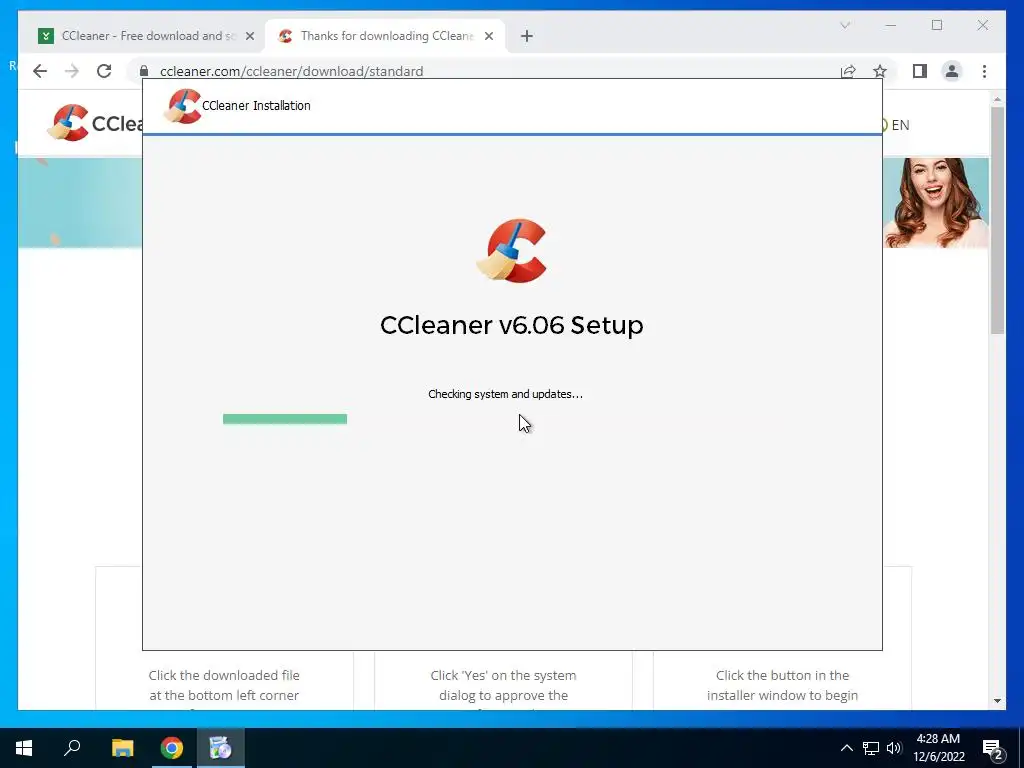Screen dimensions: 1024x768
Task: Click 'Checking system and updates...' text
Action: (x=505, y=394)
